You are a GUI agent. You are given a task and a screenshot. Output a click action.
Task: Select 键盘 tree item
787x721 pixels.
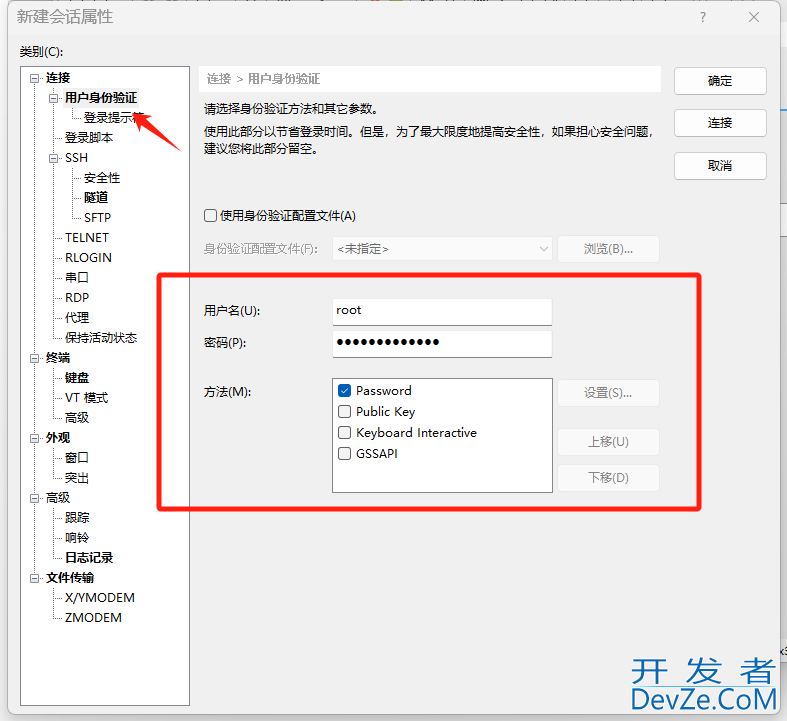[x=77, y=378]
